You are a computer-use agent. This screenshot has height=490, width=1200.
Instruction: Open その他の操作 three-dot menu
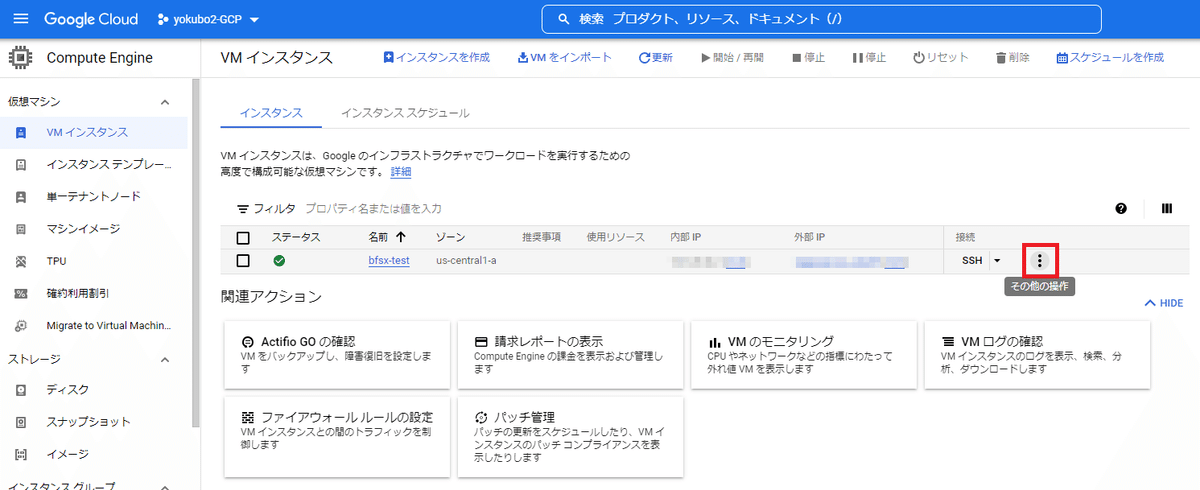(1040, 261)
